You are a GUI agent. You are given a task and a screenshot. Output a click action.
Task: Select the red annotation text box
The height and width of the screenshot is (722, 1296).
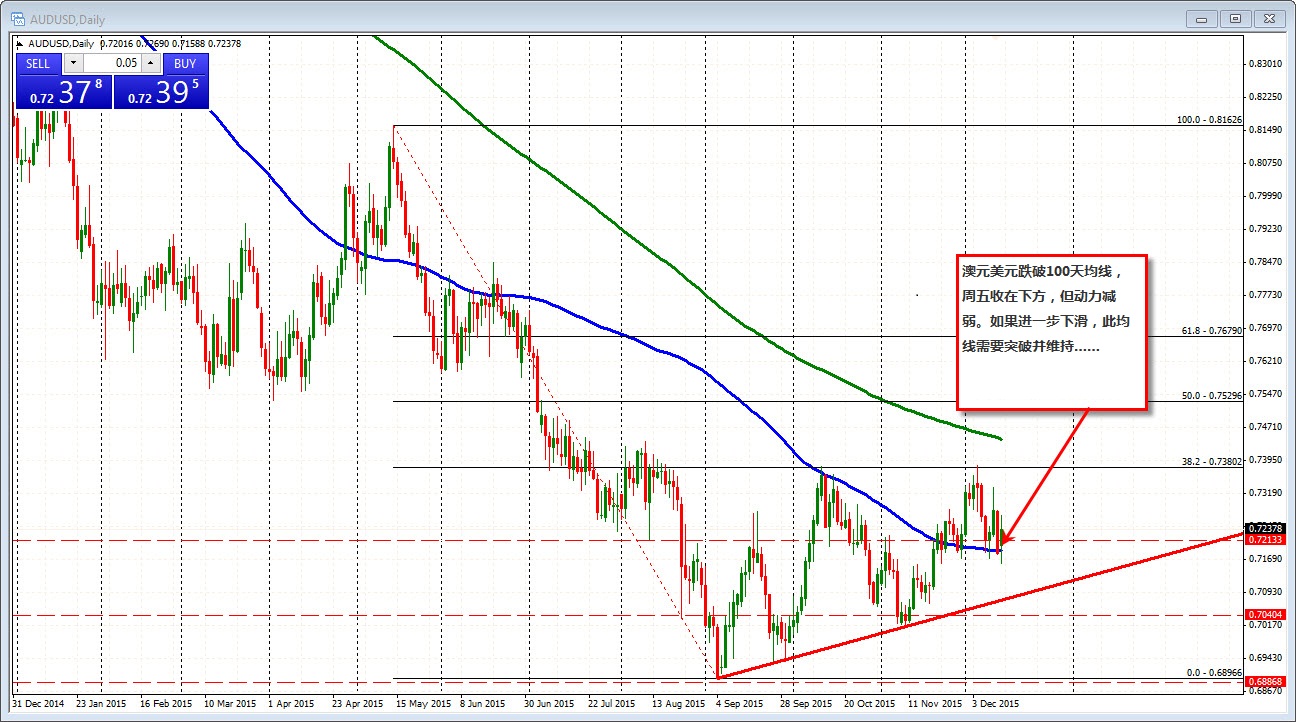pos(1051,331)
